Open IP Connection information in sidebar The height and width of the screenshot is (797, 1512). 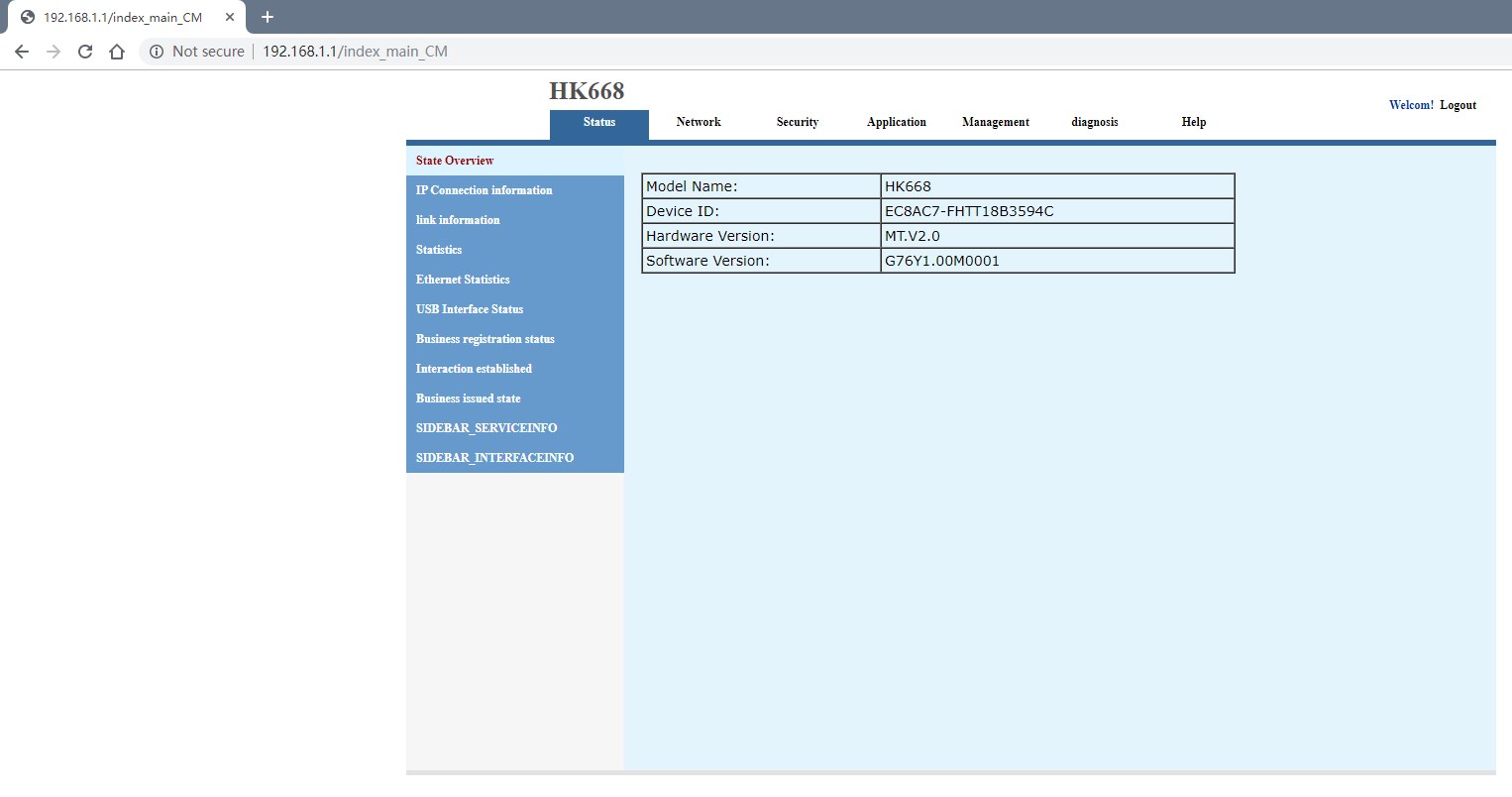pos(485,190)
